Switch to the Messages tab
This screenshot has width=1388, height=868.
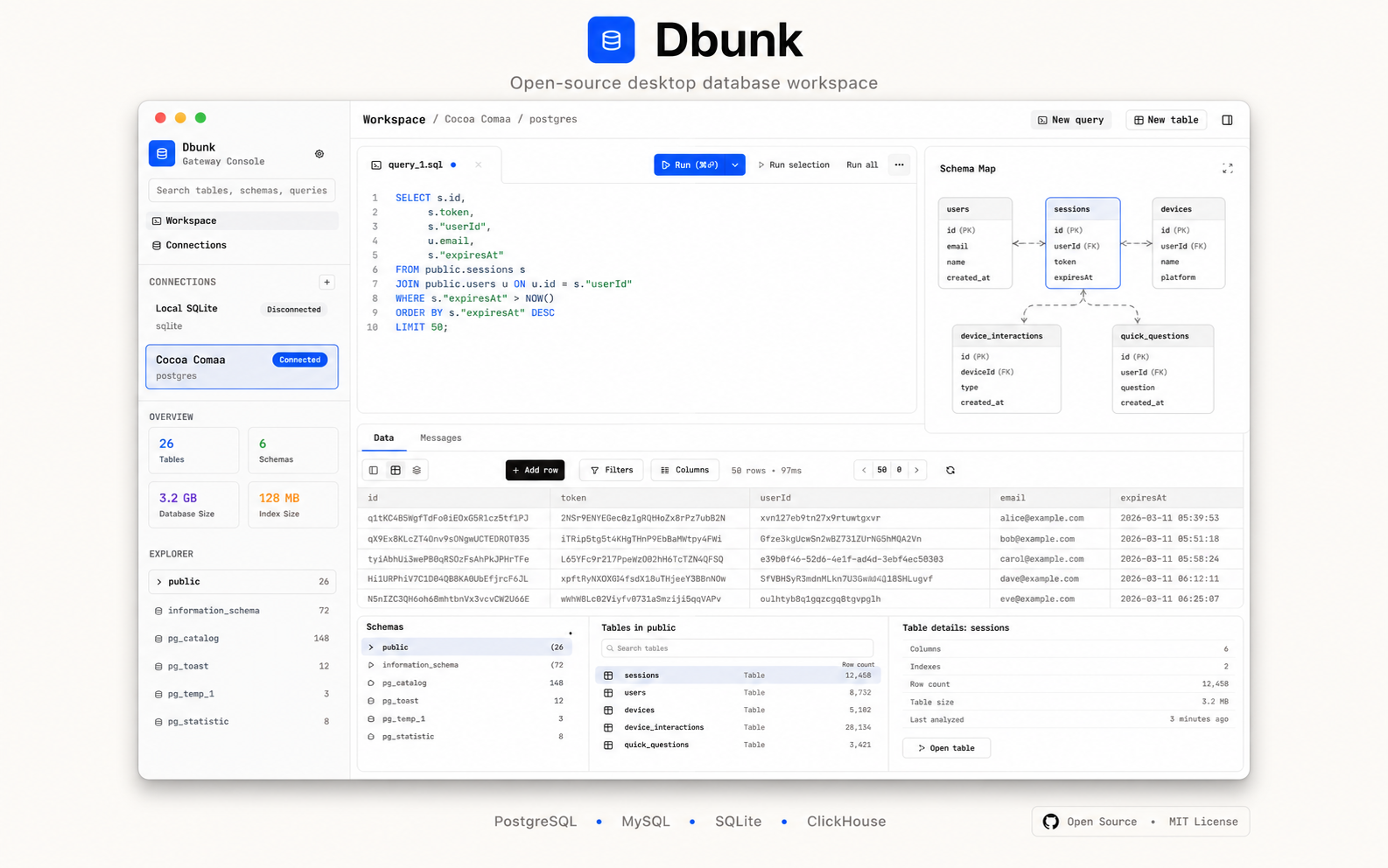pos(440,437)
